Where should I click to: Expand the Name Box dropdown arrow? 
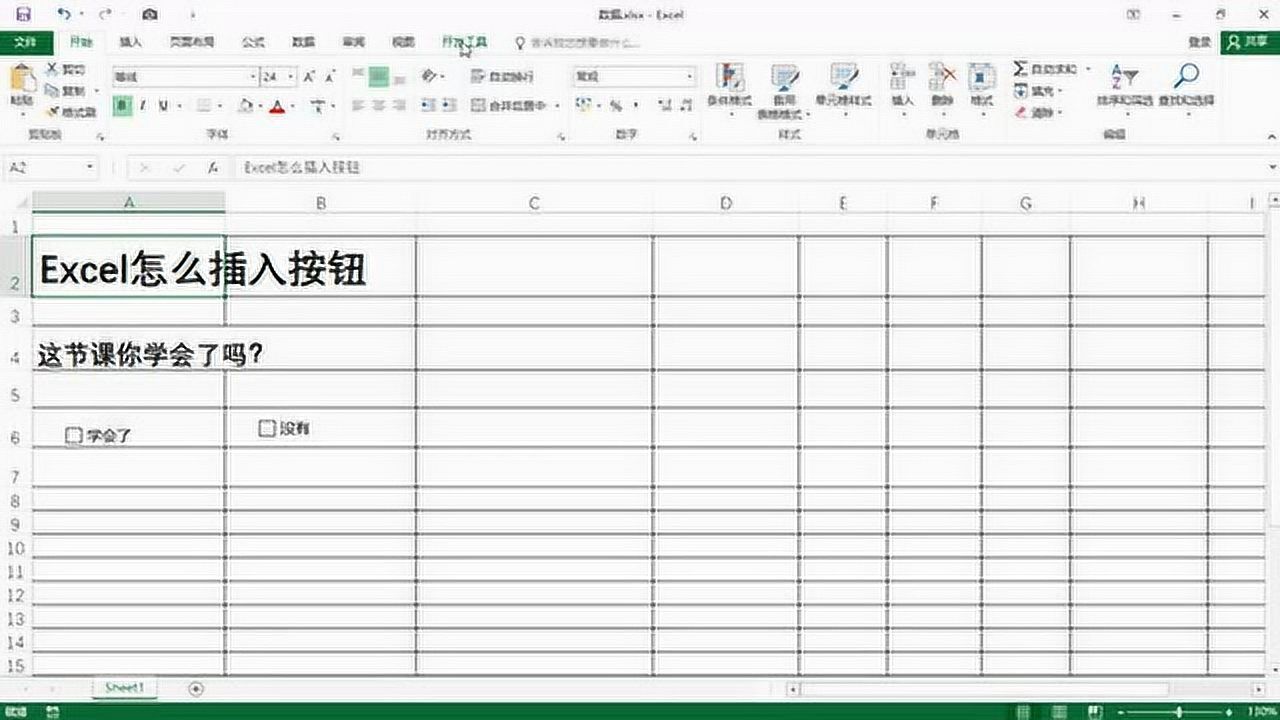pyautogui.click(x=90, y=169)
